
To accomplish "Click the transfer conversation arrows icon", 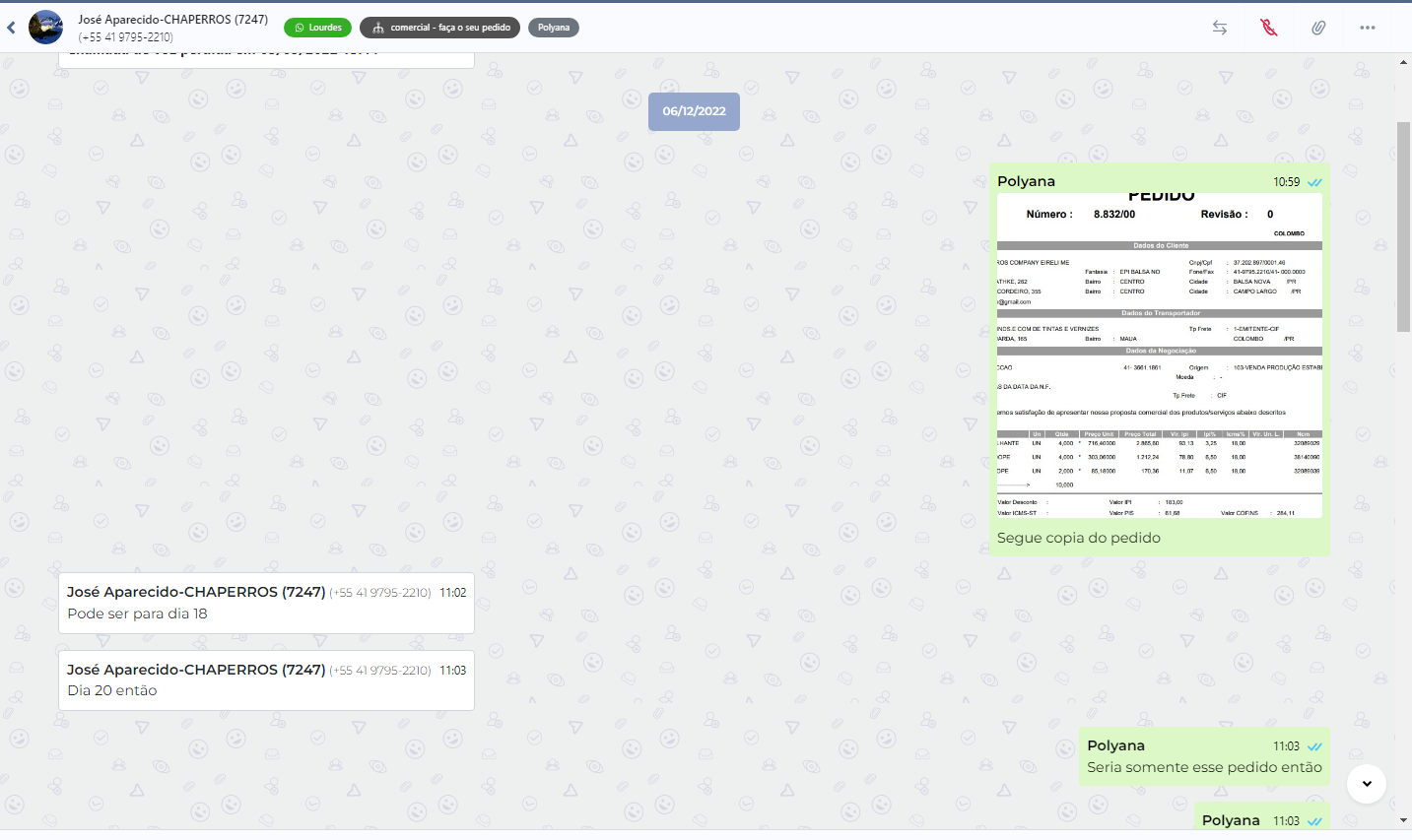I will 1219,28.
